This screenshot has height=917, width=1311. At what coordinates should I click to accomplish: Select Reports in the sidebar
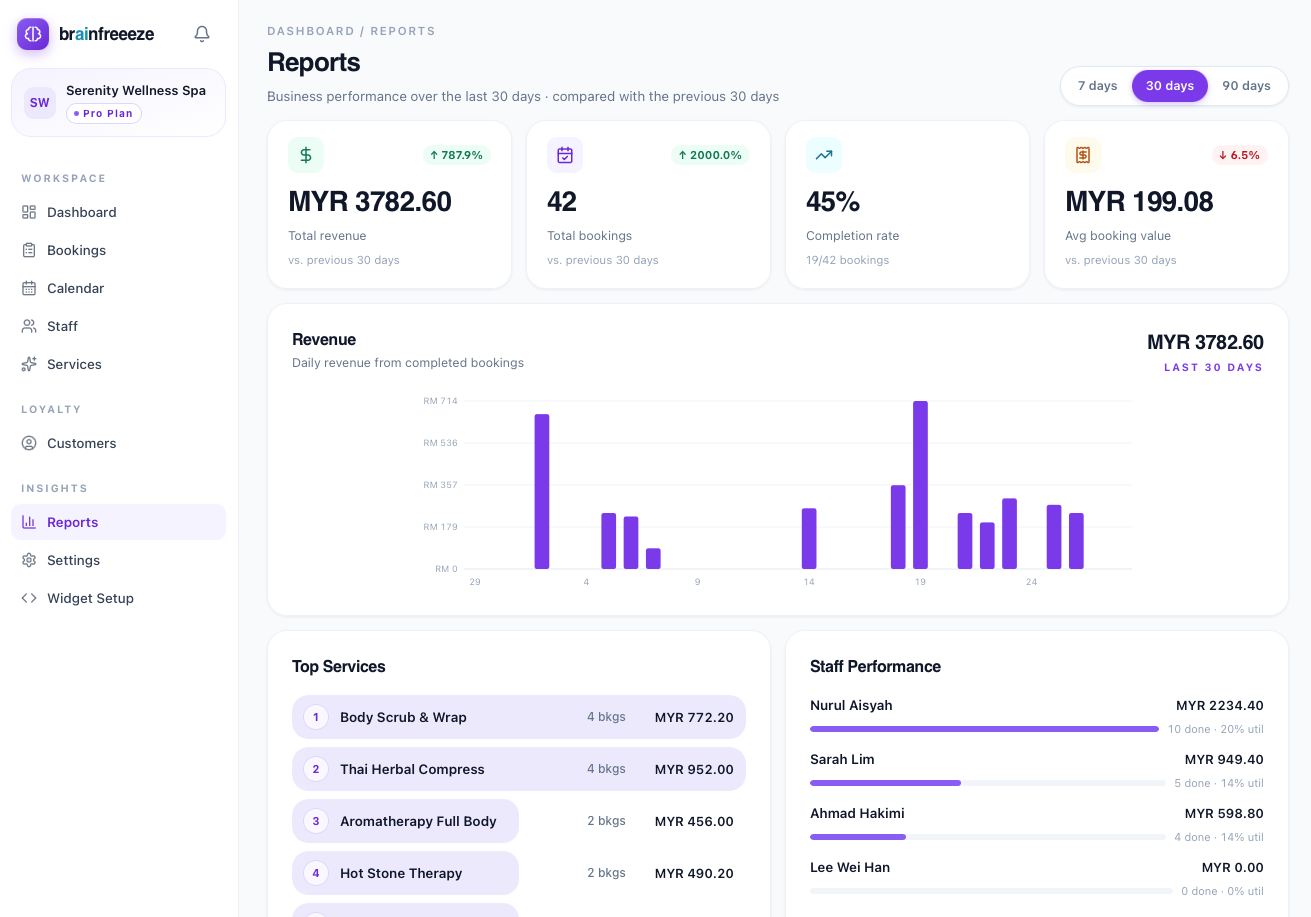118,522
